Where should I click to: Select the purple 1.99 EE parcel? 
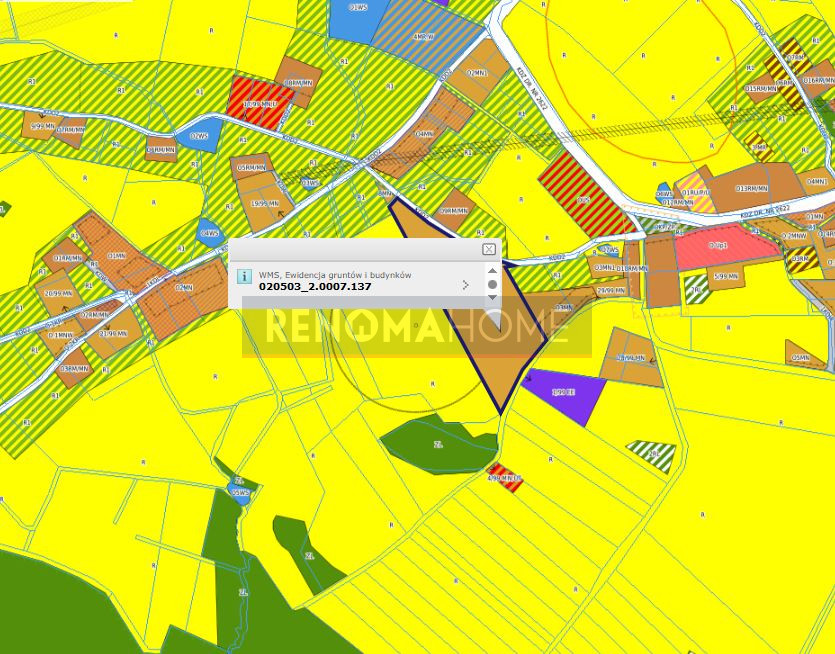coord(565,392)
